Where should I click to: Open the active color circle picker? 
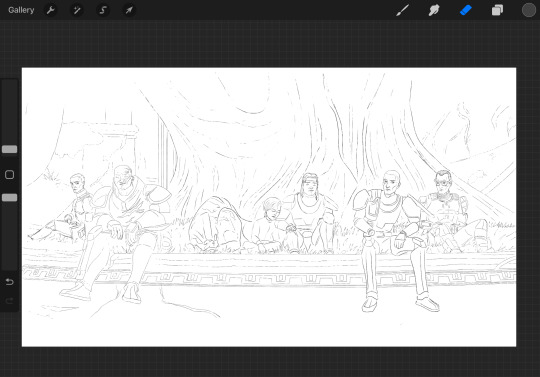[529, 10]
